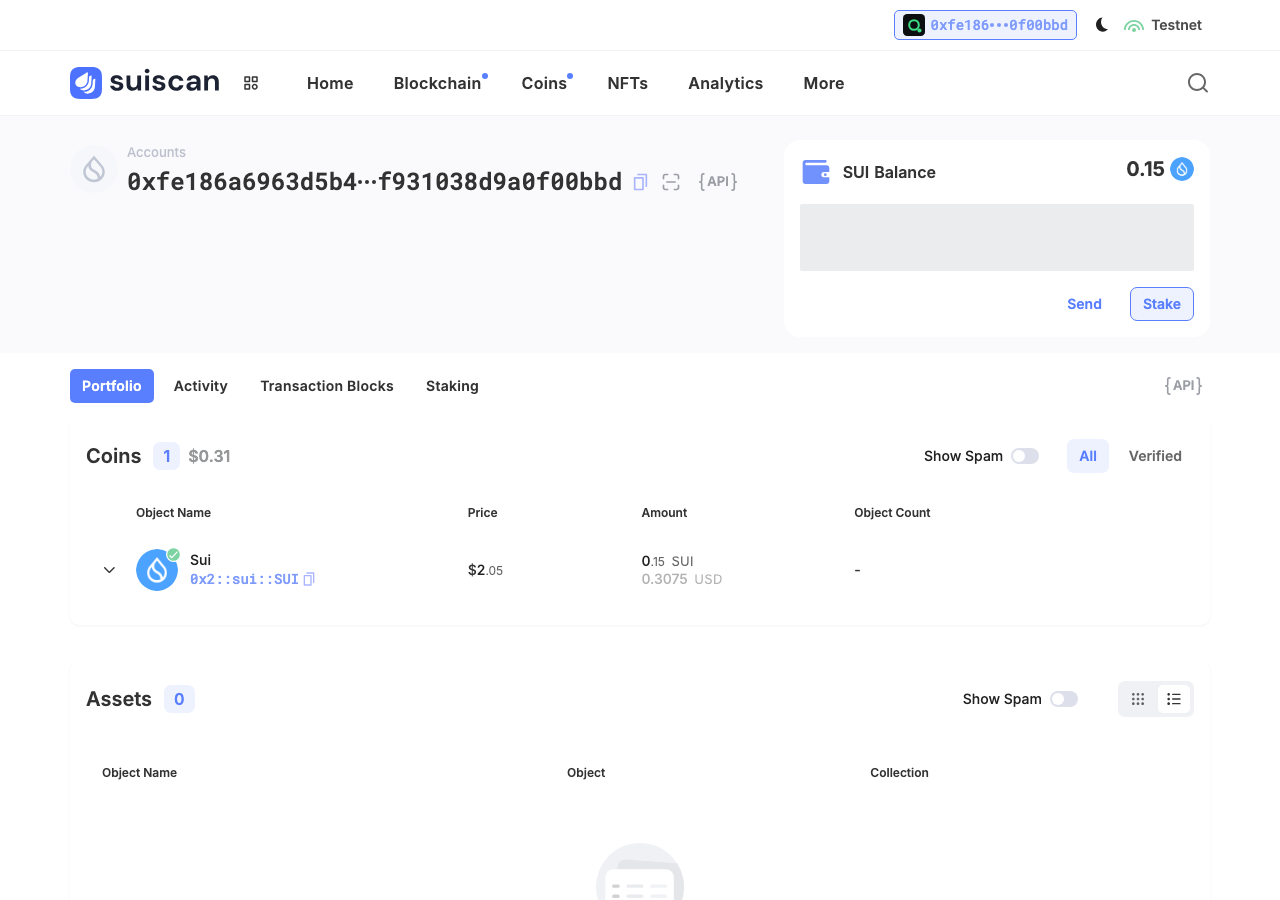
Task: Show QR code for account address
Action: pos(671,182)
